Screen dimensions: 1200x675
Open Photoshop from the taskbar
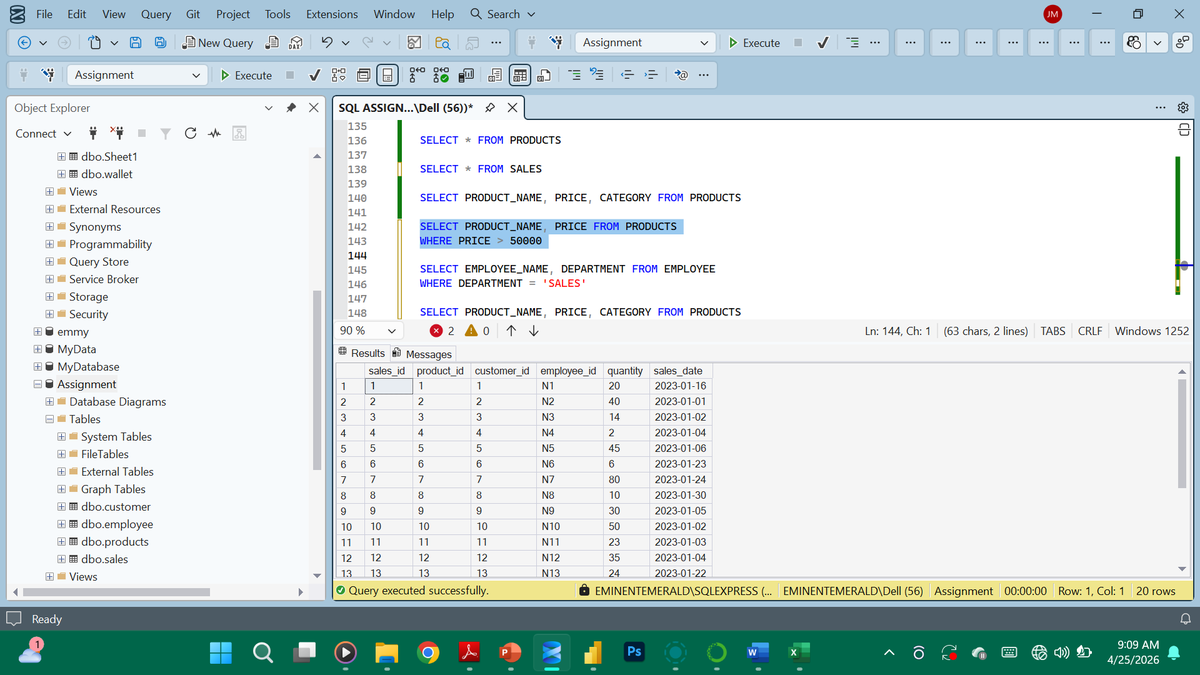pyautogui.click(x=633, y=653)
